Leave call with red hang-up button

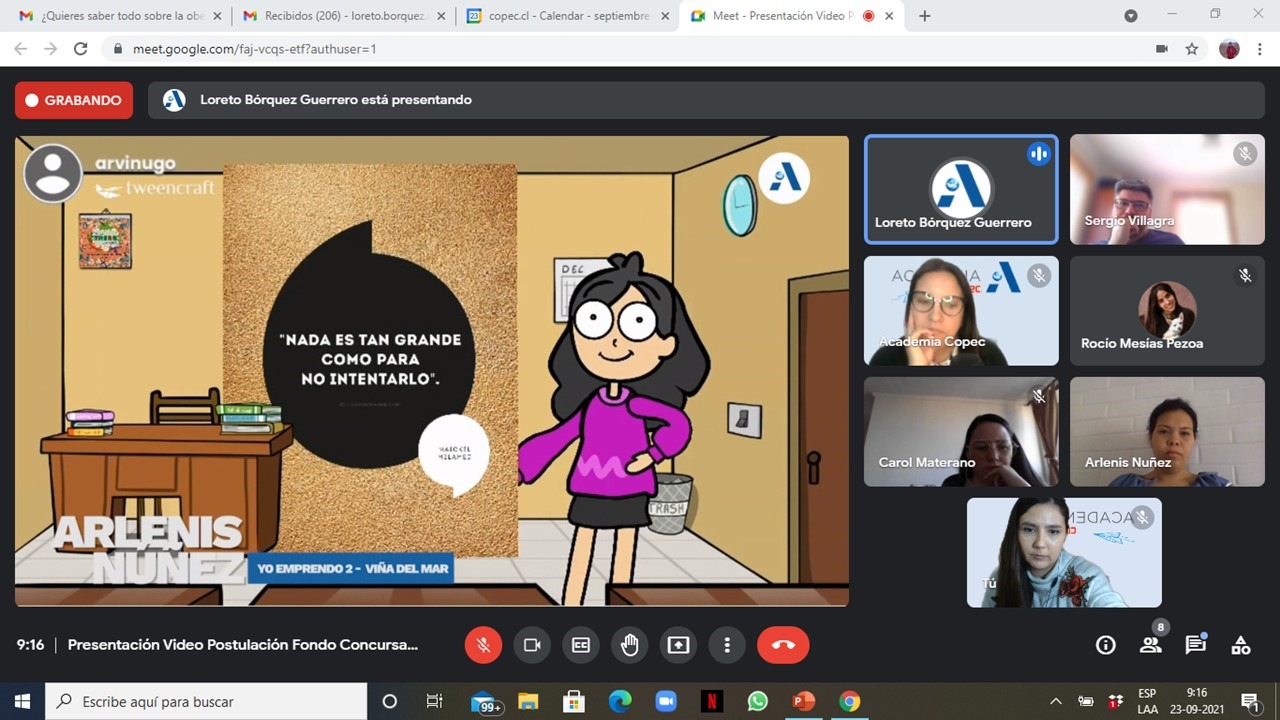tap(783, 645)
